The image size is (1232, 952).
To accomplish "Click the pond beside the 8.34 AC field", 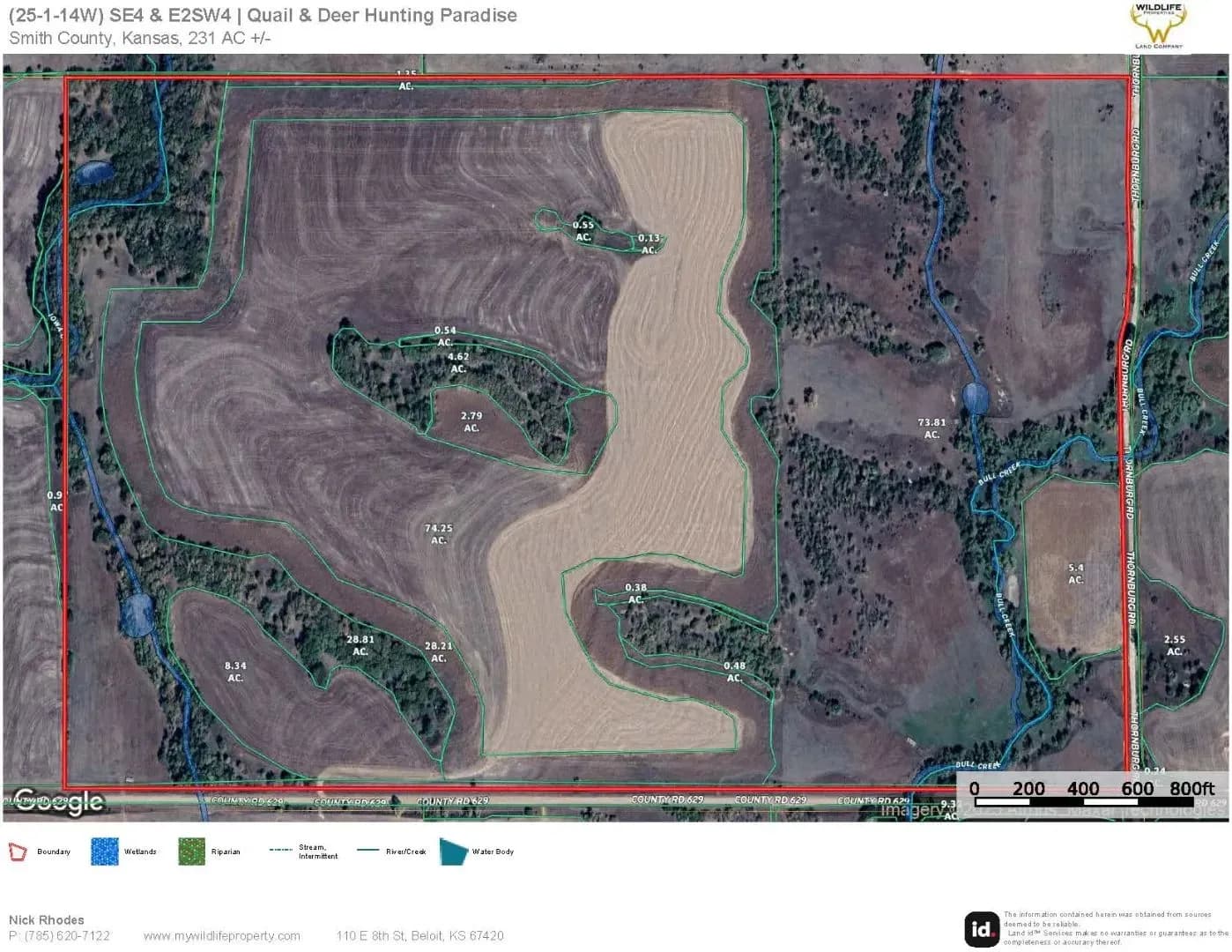I will coord(137,615).
